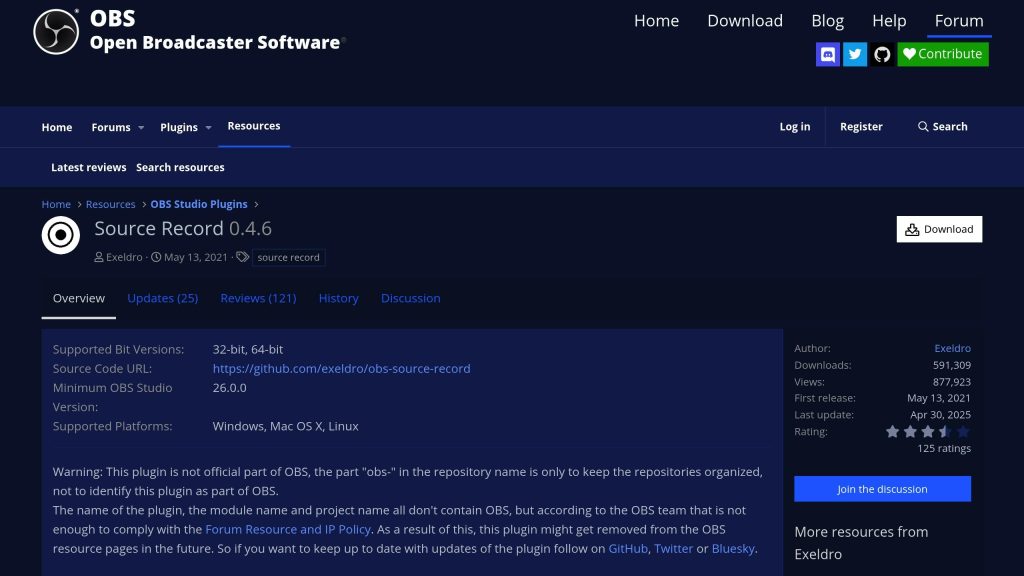This screenshot has width=1024, height=576.
Task: Click the source record tag label
Action: [x=288, y=257]
